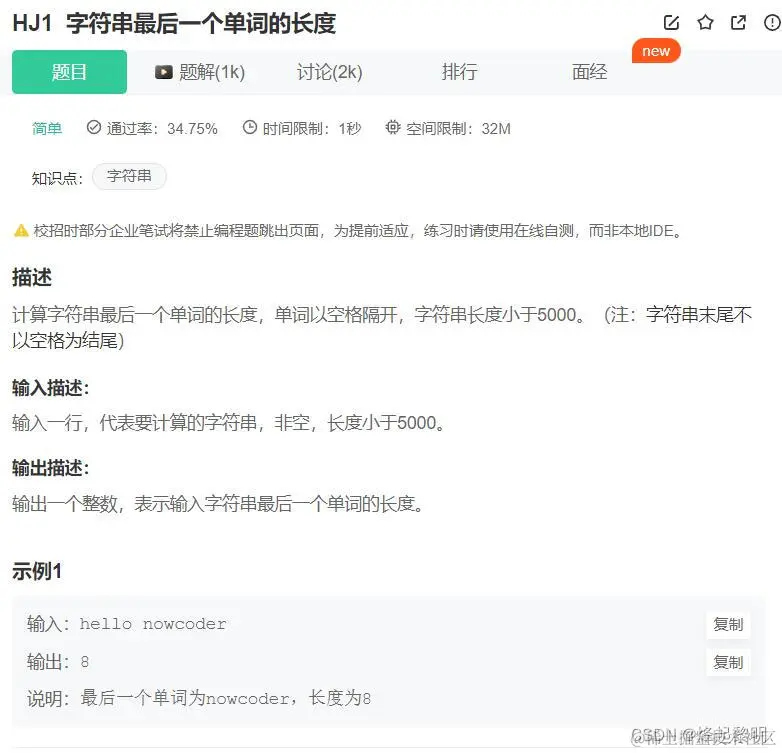Click the checkmark icon beside 通过率
The width and height of the screenshot is (782, 753).
pos(94,128)
